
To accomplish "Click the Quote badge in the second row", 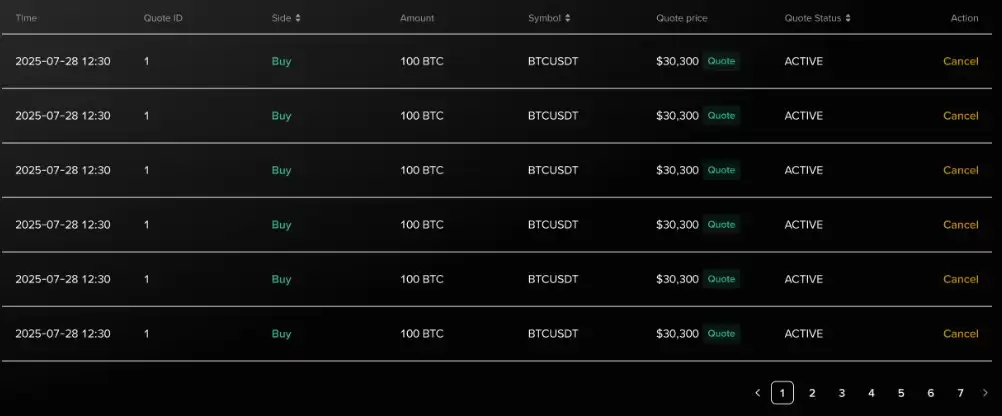I will click(721, 116).
